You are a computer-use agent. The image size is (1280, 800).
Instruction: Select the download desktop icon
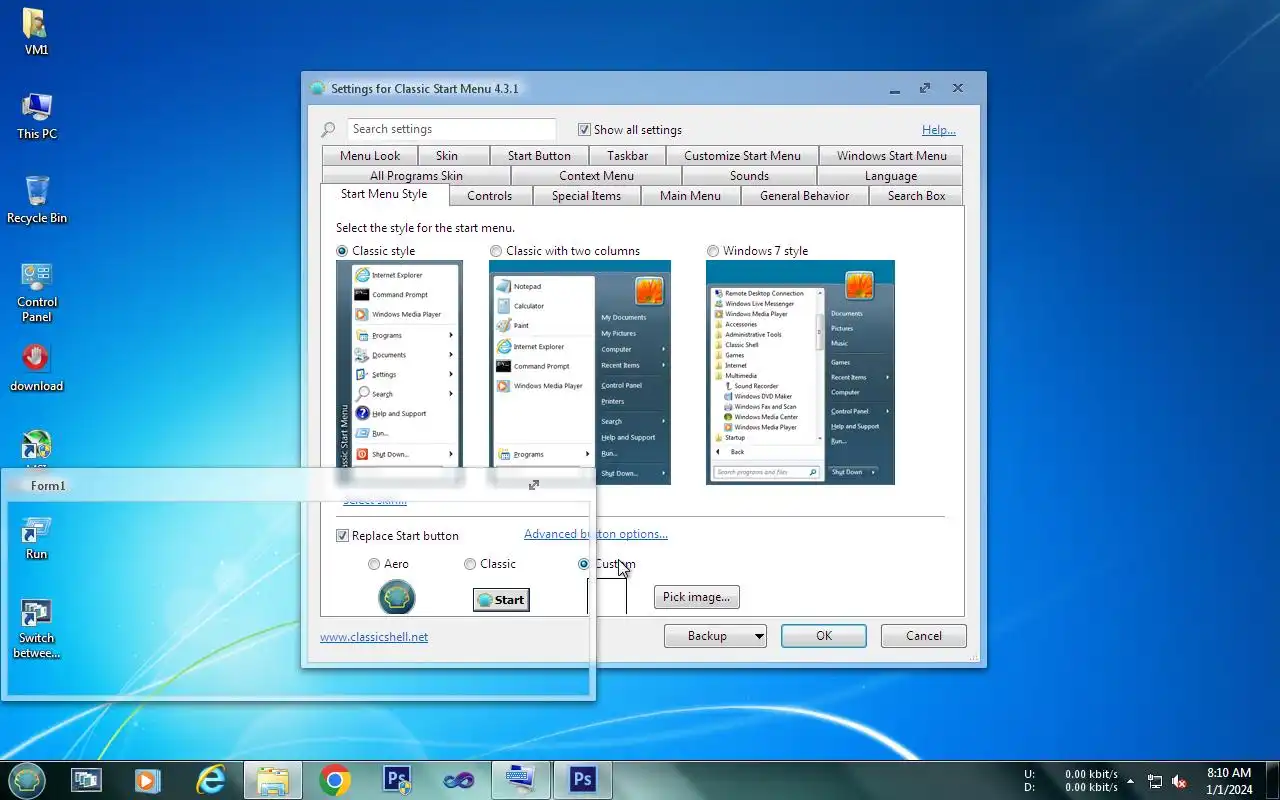[x=36, y=367]
